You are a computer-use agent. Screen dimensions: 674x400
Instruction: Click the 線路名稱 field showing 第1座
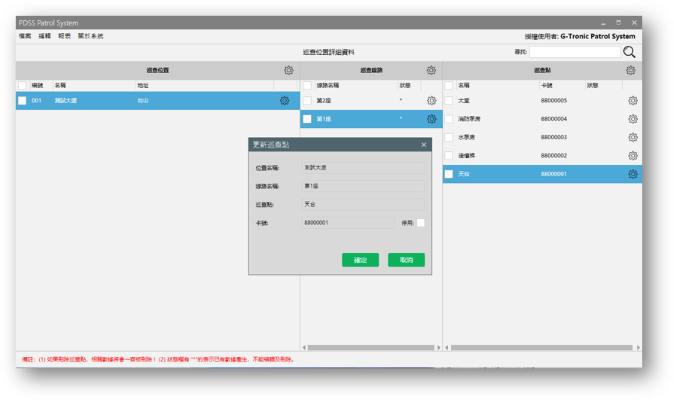point(363,186)
